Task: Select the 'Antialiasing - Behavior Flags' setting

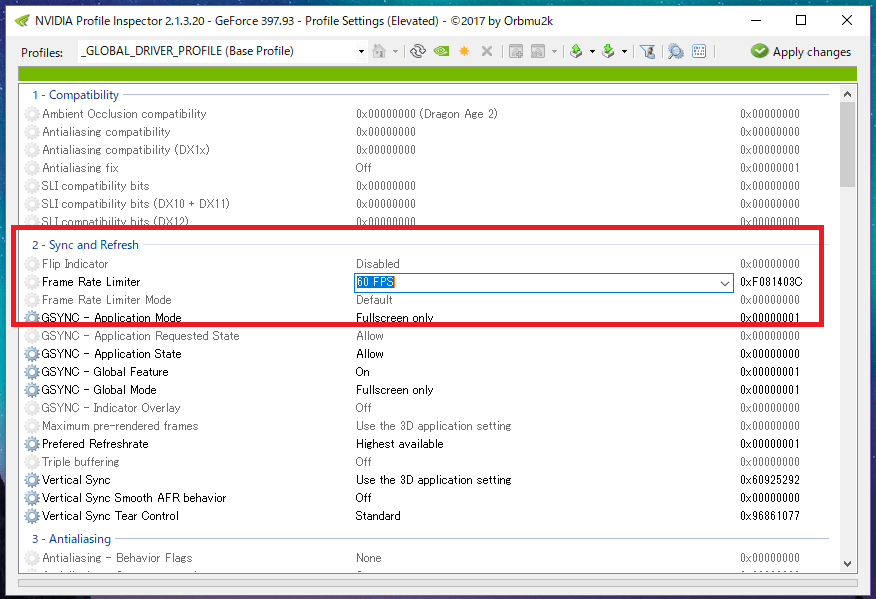Action: click(117, 558)
